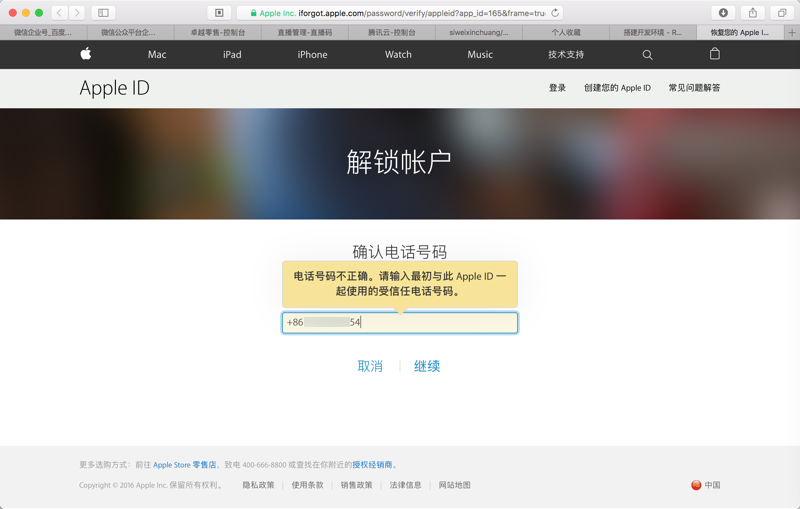Switch to the 个人收藏 tab

[566, 33]
